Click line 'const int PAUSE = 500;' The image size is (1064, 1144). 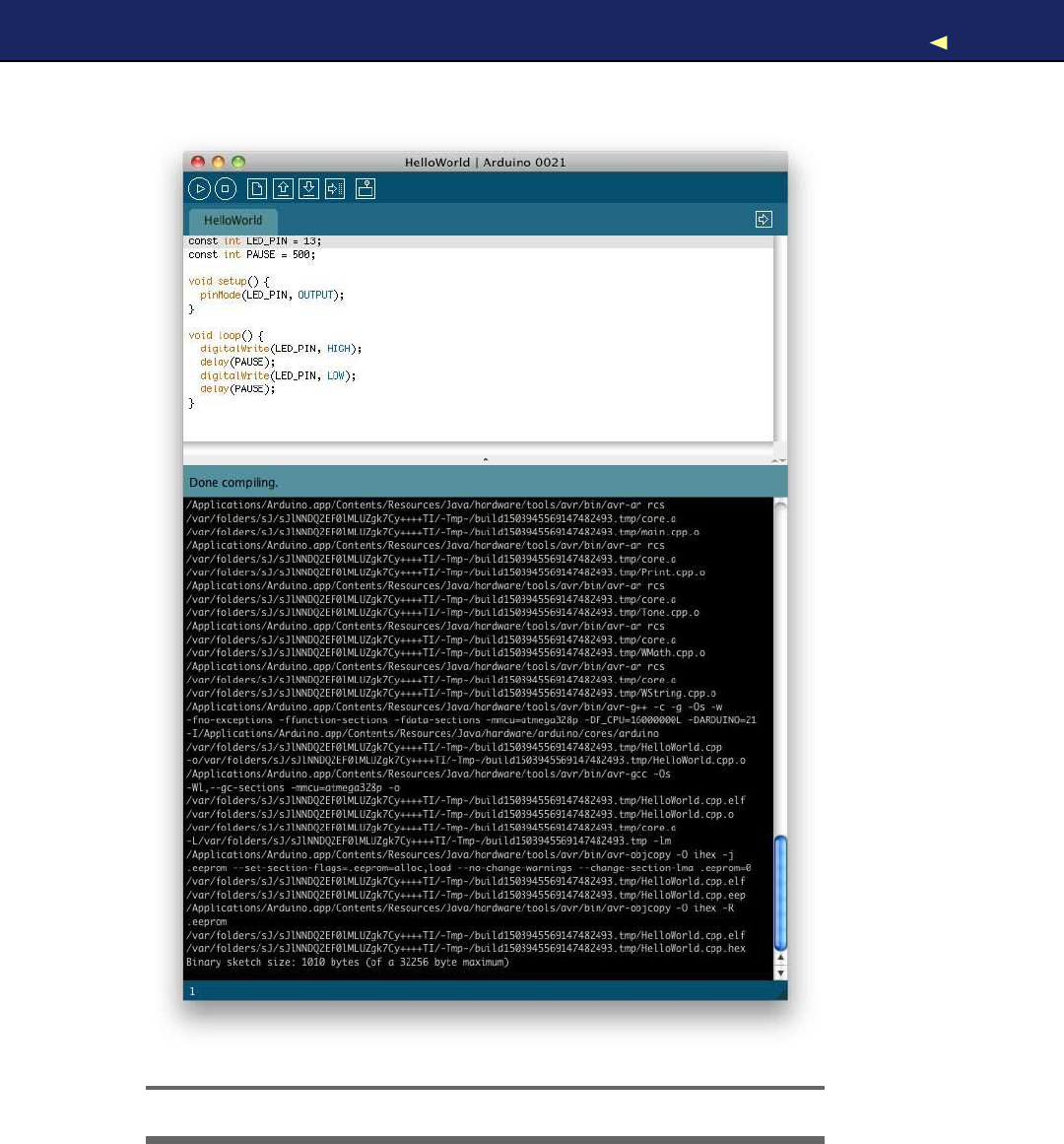point(251,254)
